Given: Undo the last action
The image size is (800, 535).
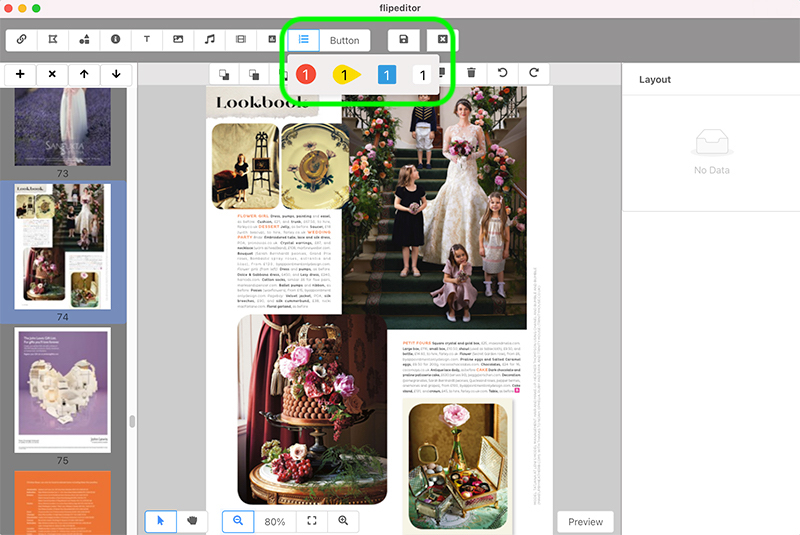Looking at the screenshot, I should click(503, 73).
